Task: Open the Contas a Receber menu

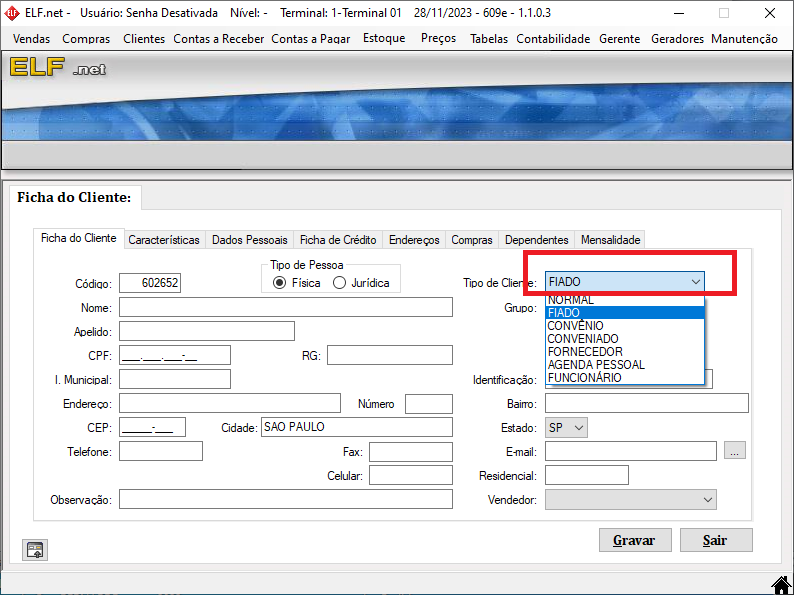Action: point(219,39)
